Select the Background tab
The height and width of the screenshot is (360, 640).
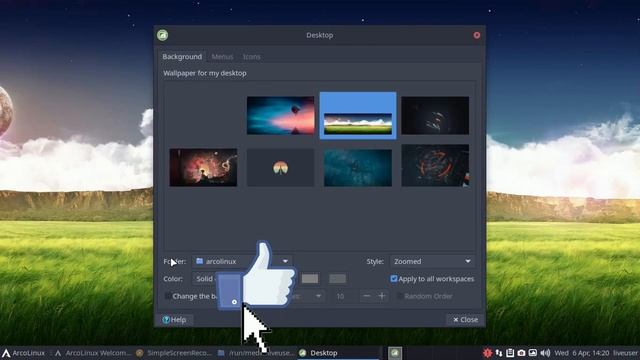point(182,57)
